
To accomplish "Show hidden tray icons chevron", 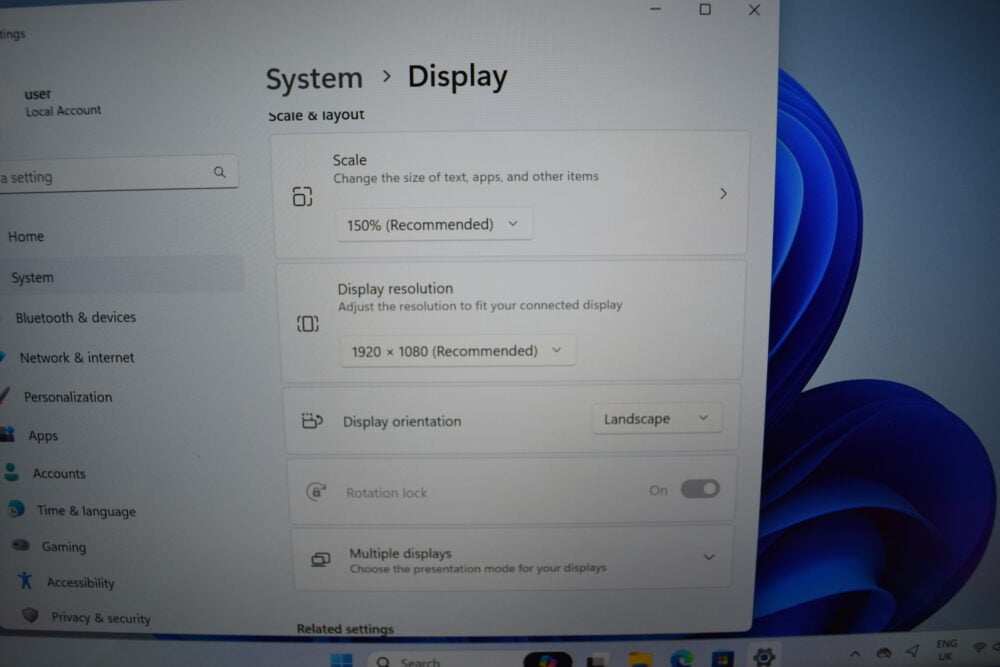I will (x=855, y=654).
